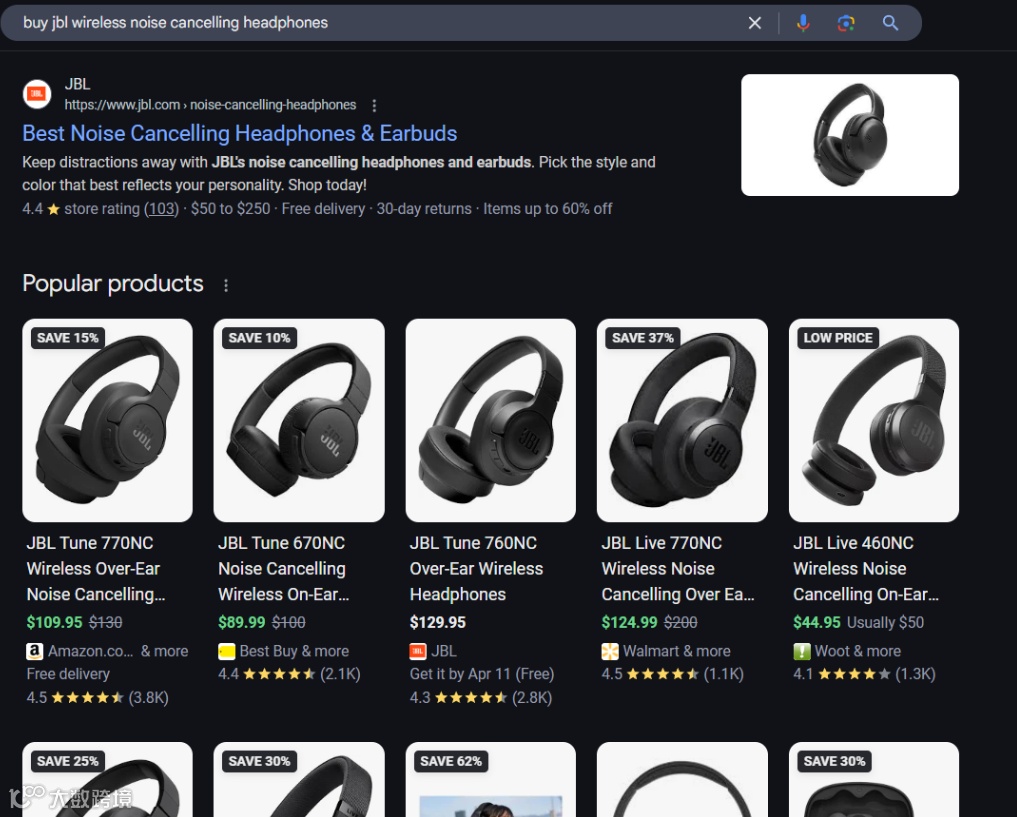Screen dimensions: 1017x817
Task: Click the SAVE 15% badge
Action: 67,338
